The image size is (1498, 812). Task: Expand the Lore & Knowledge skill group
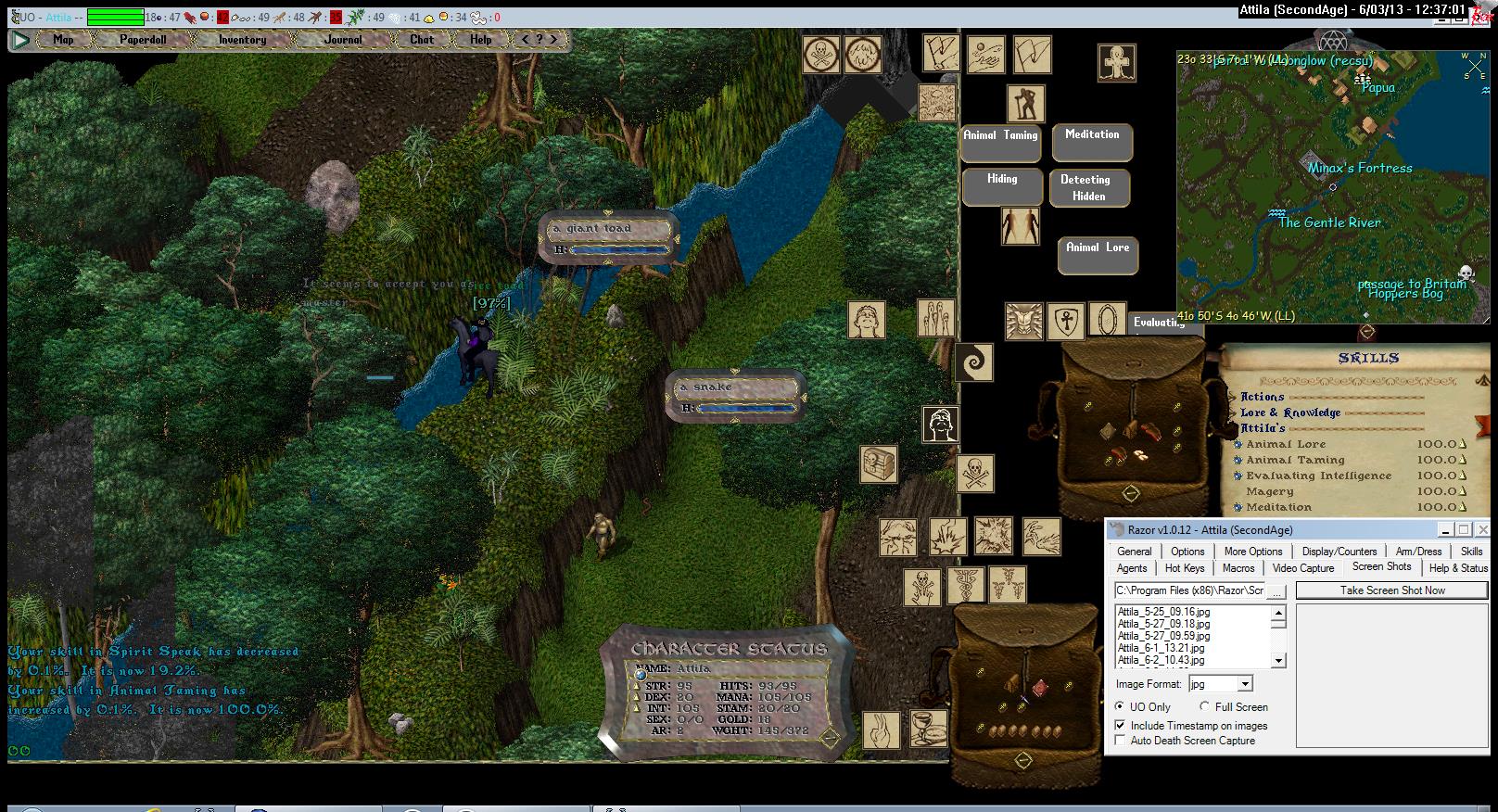point(1289,412)
